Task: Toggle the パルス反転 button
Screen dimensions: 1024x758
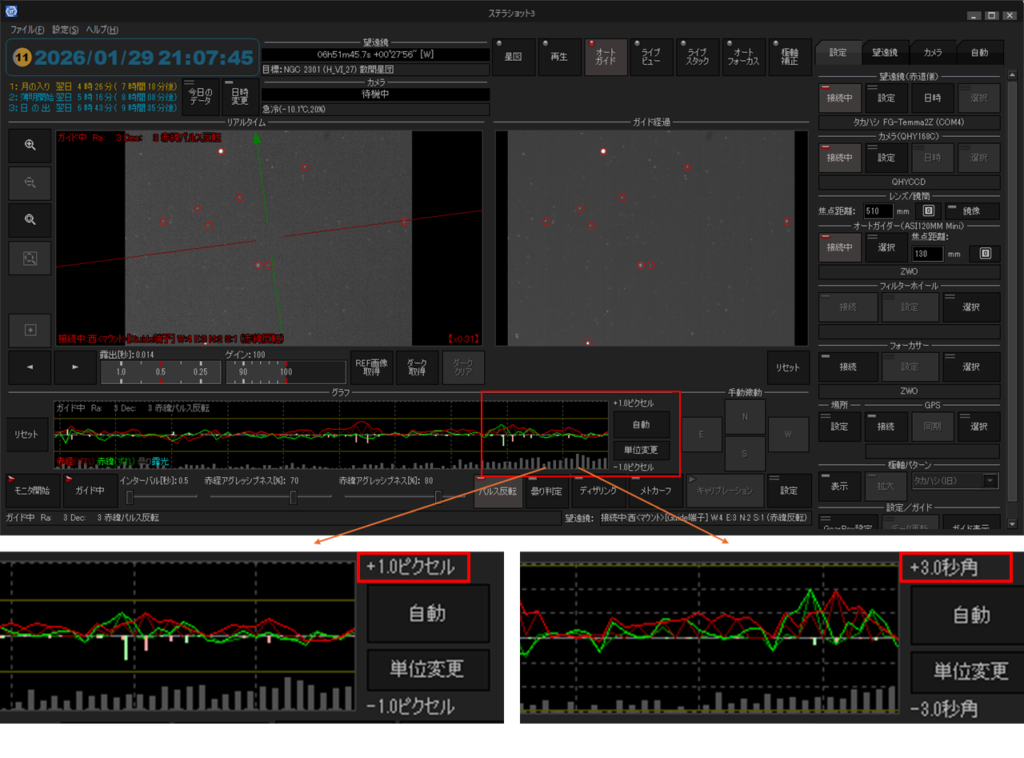Action: point(497,491)
